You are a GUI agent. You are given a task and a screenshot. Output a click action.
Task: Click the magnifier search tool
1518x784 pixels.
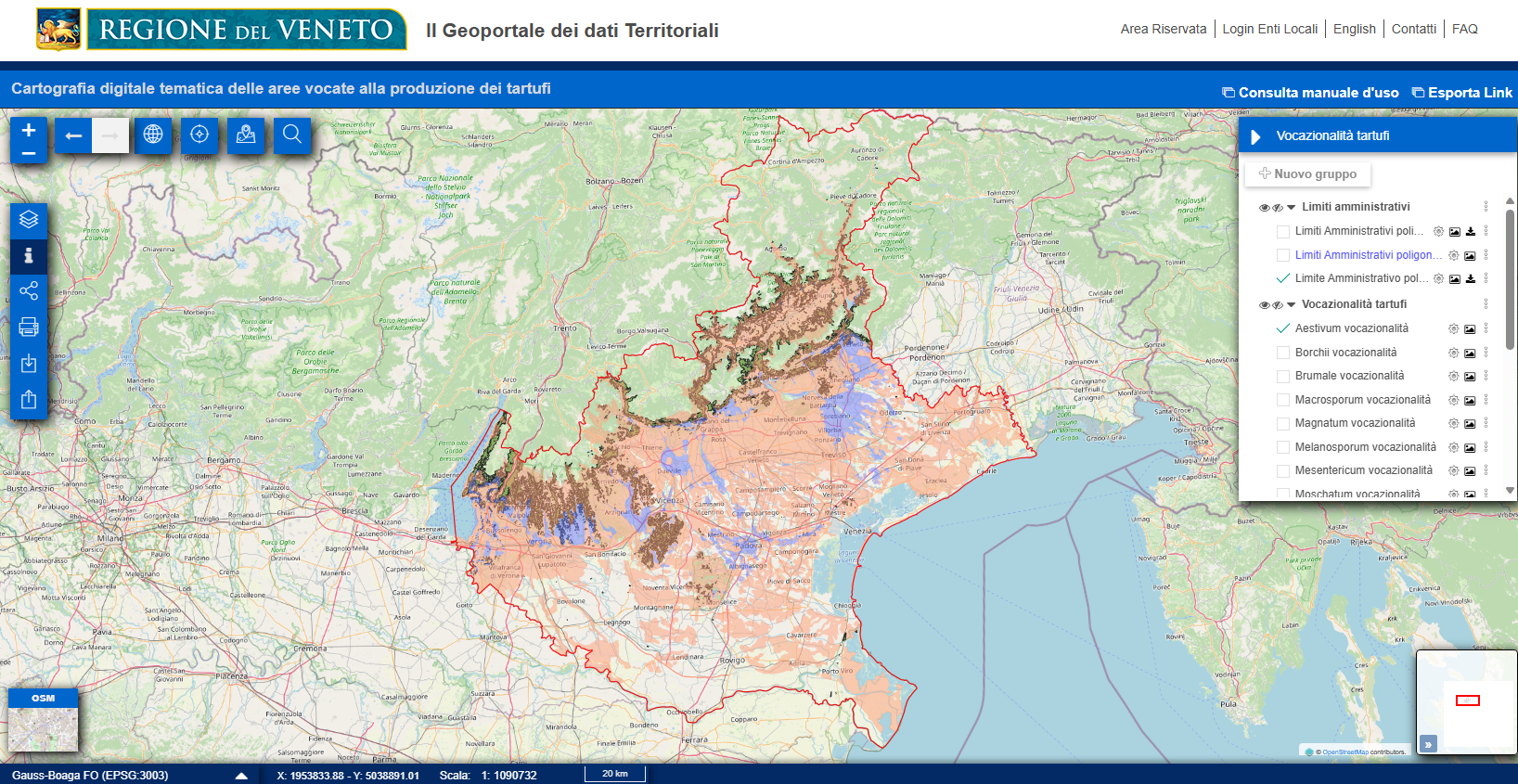292,135
